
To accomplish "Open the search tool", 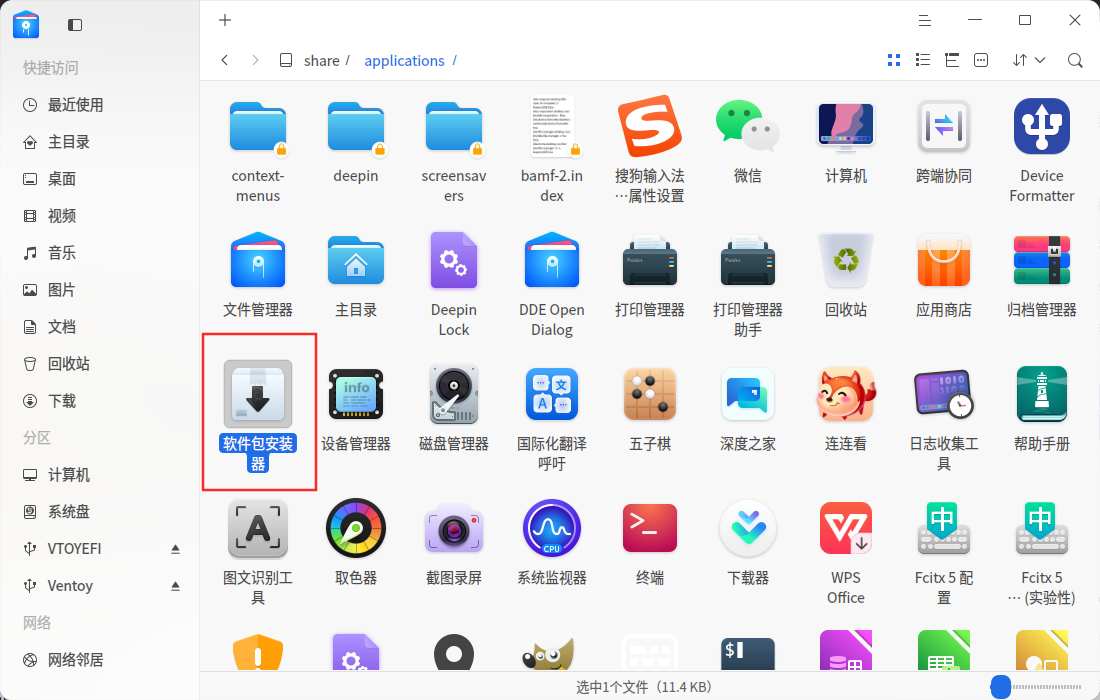I will [x=1075, y=60].
